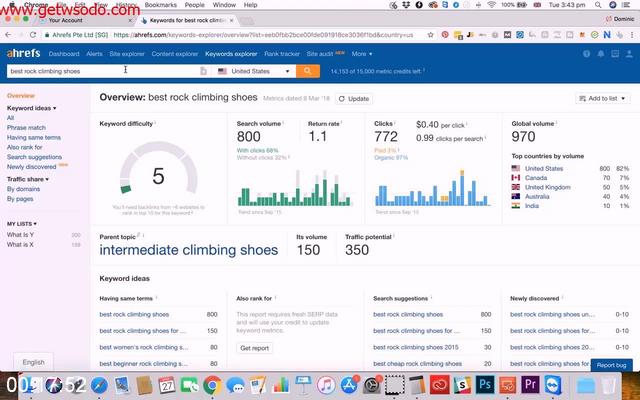Open Premiere Pro from the Dock
Viewport: 640px width, 400px height.
click(x=530, y=384)
